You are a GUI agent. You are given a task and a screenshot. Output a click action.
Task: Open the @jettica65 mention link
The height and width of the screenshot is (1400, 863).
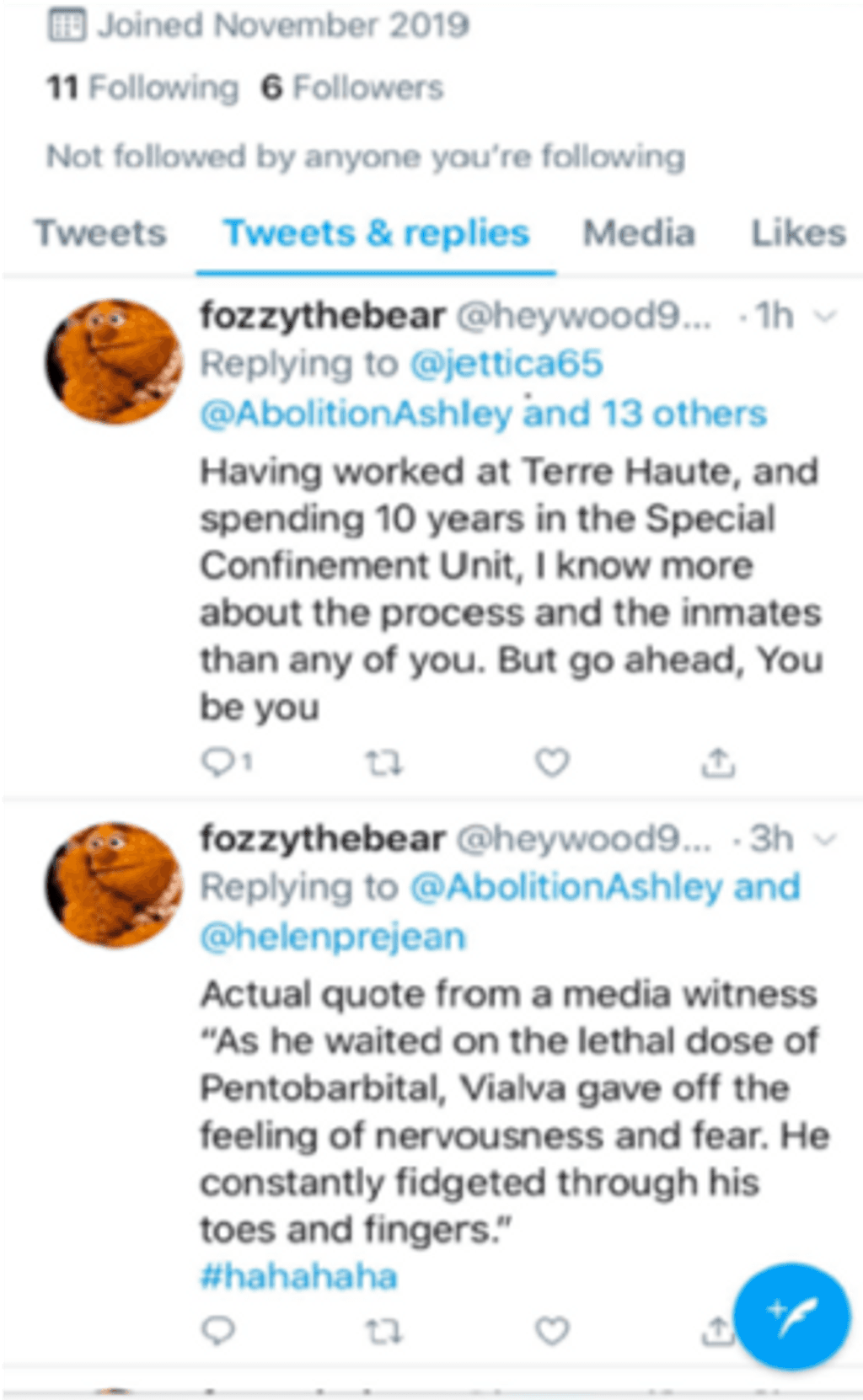(x=507, y=364)
